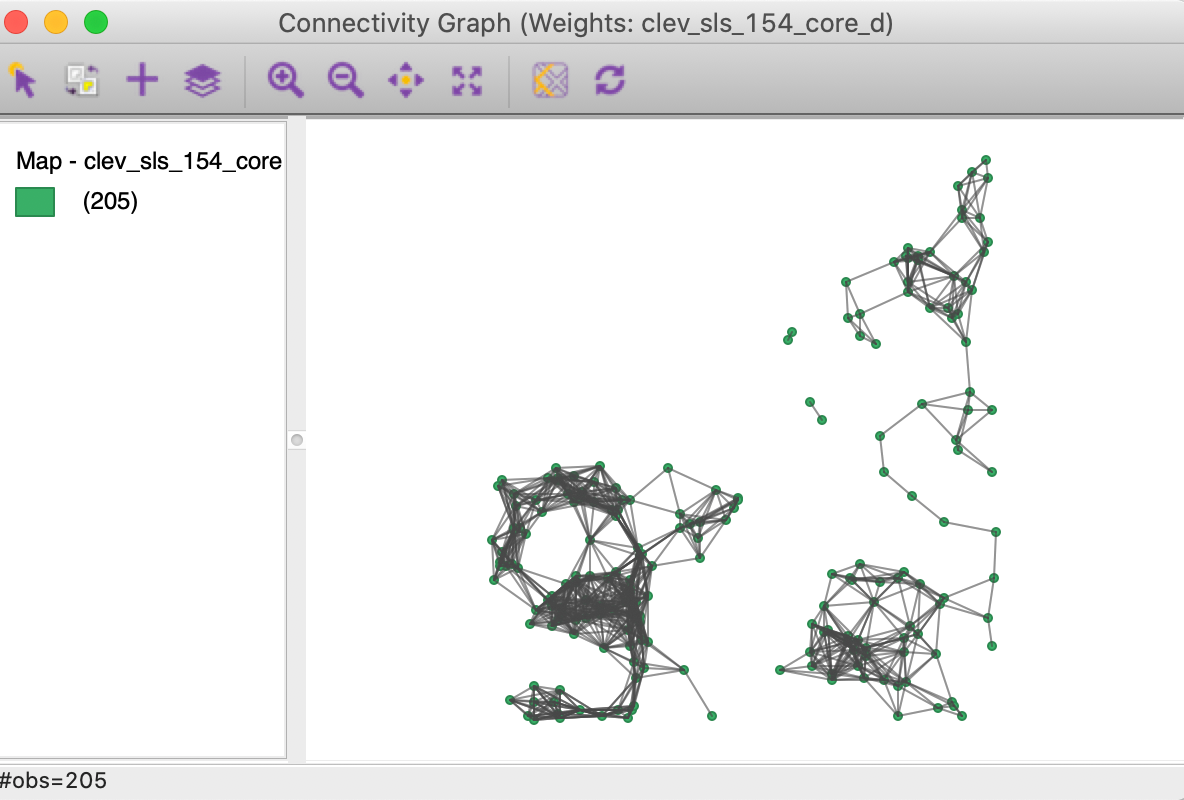Click the Invert Selection toolbar icon
The image size is (1184, 800).
(82, 80)
